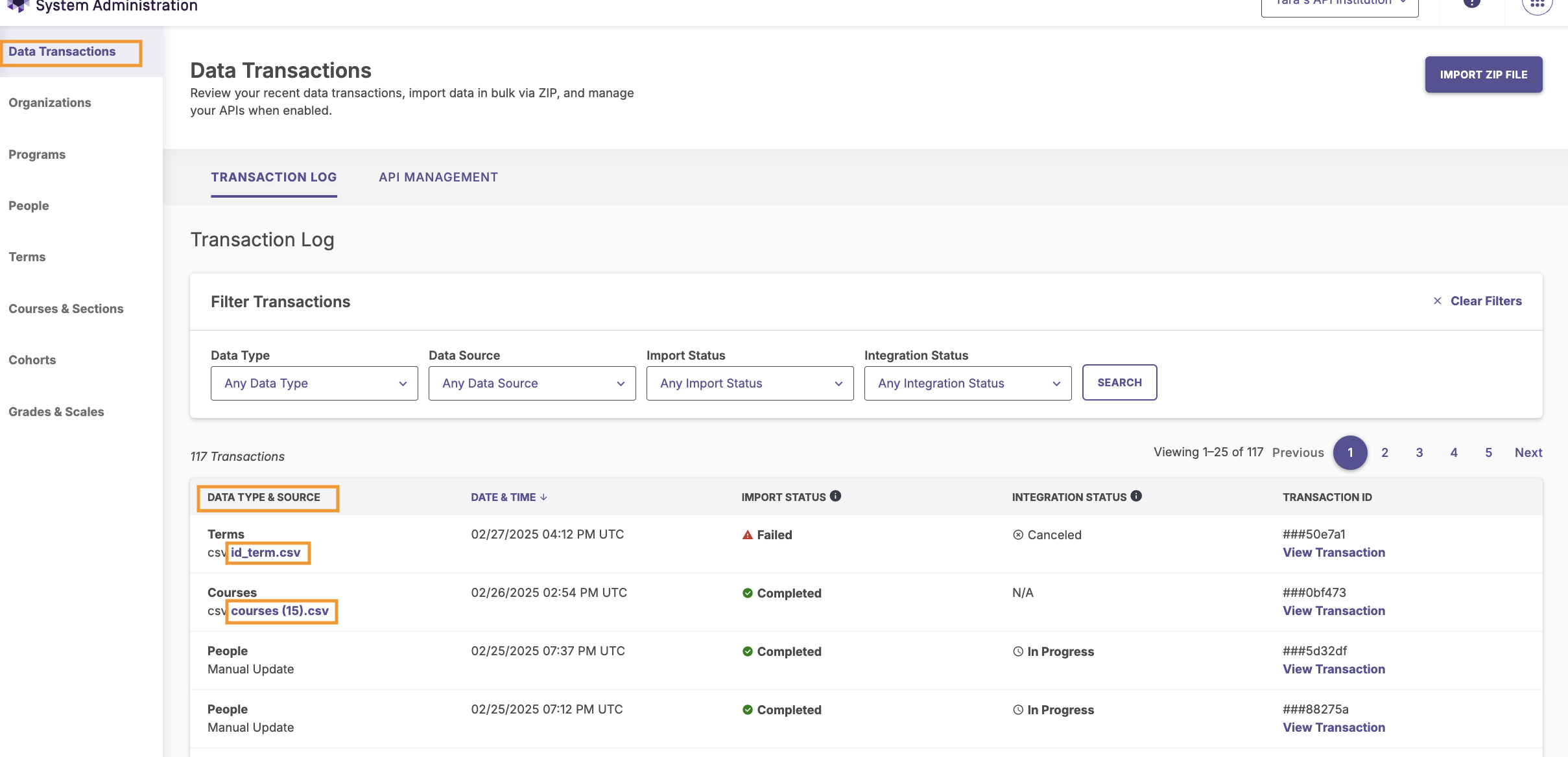1568x757 pixels.
Task: Open Courses & Sections in sidebar
Action: [x=66, y=309]
